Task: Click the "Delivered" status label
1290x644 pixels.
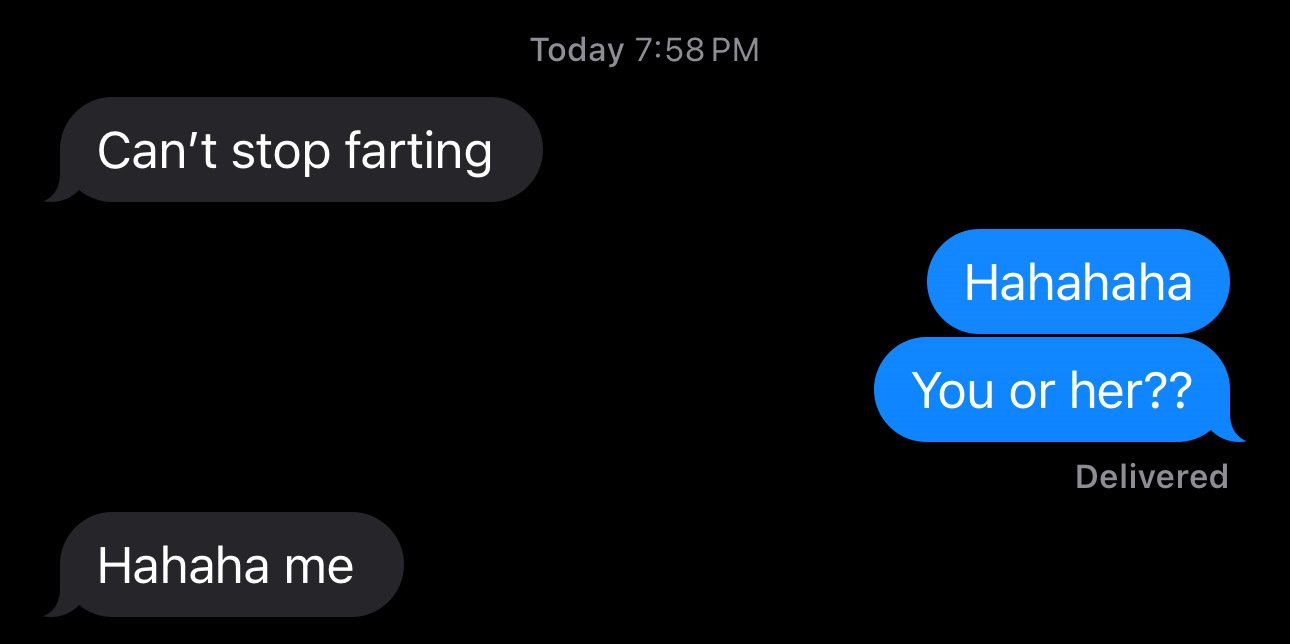Action: pyautogui.click(x=1151, y=476)
